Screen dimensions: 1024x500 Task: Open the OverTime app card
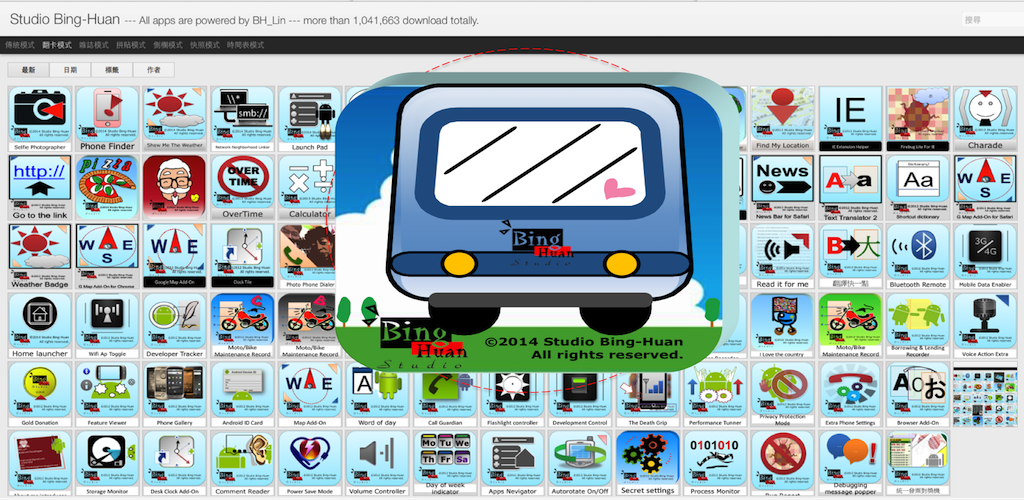point(242,187)
